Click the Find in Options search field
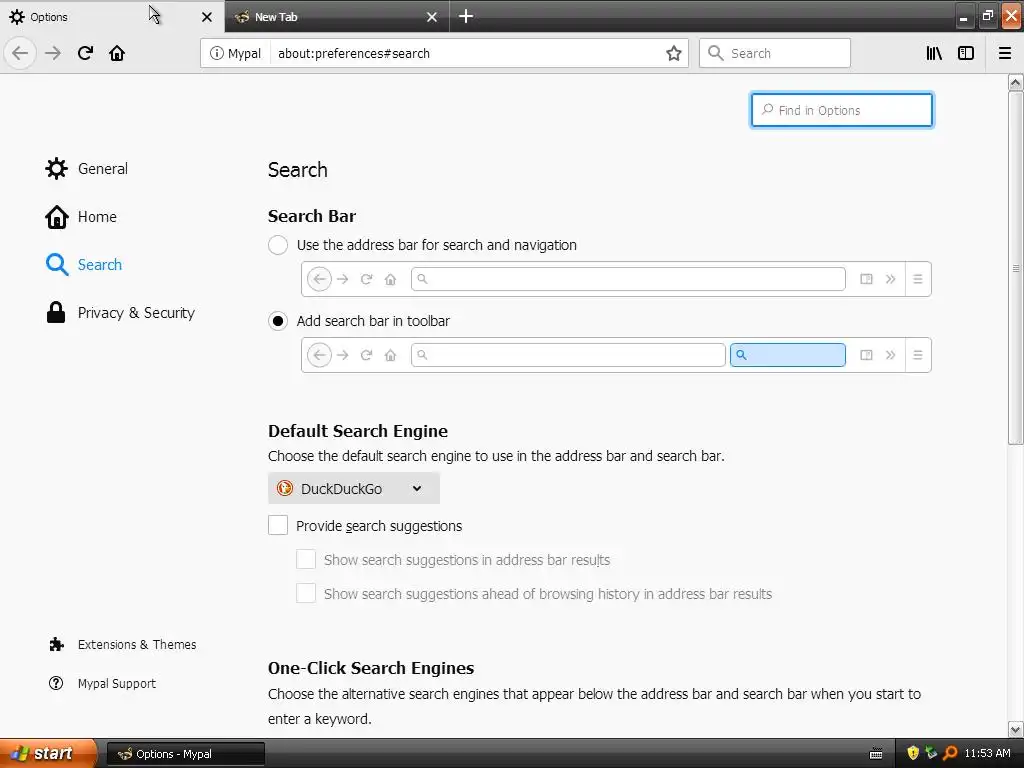 tap(841, 110)
